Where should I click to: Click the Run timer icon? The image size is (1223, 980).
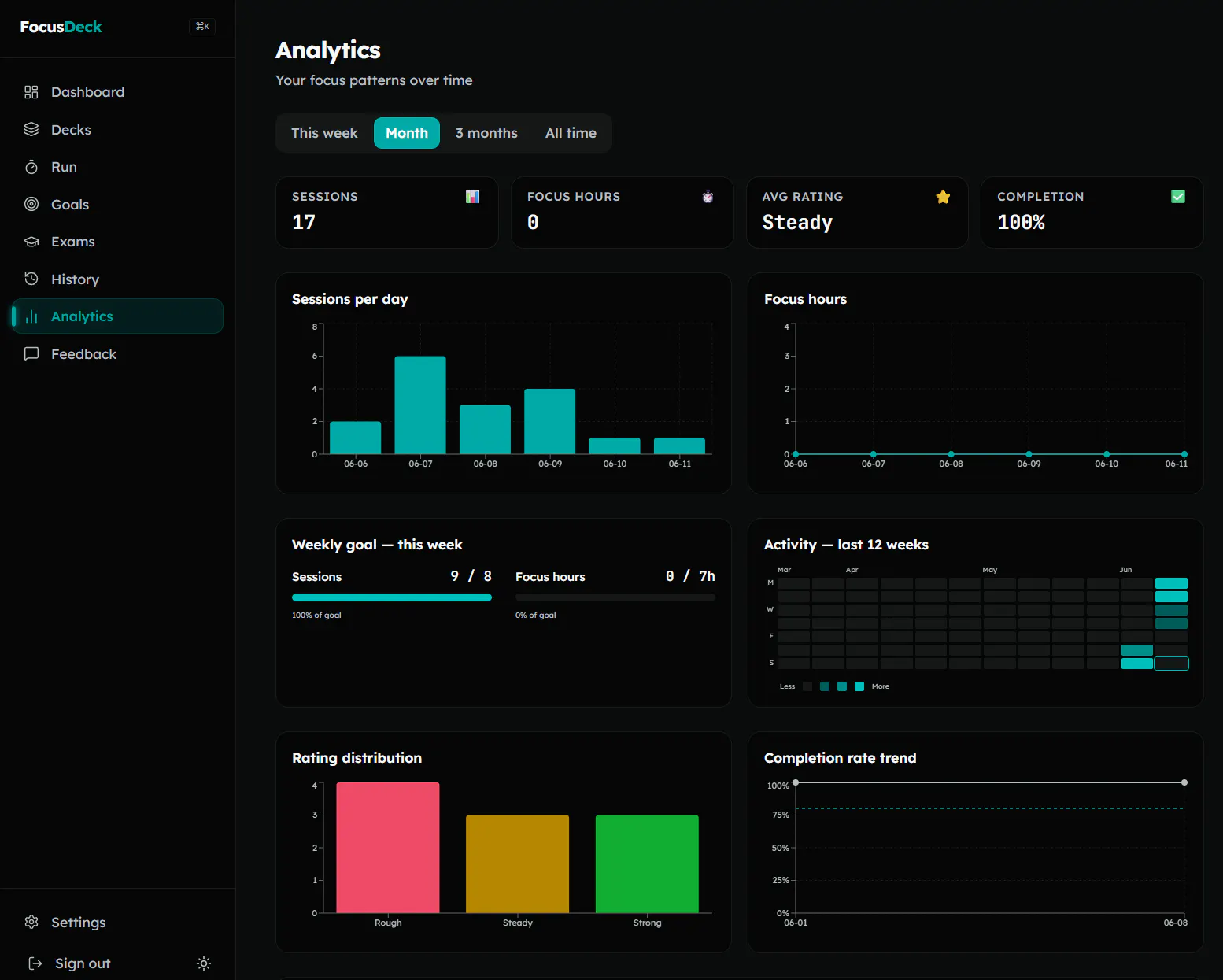tap(31, 167)
